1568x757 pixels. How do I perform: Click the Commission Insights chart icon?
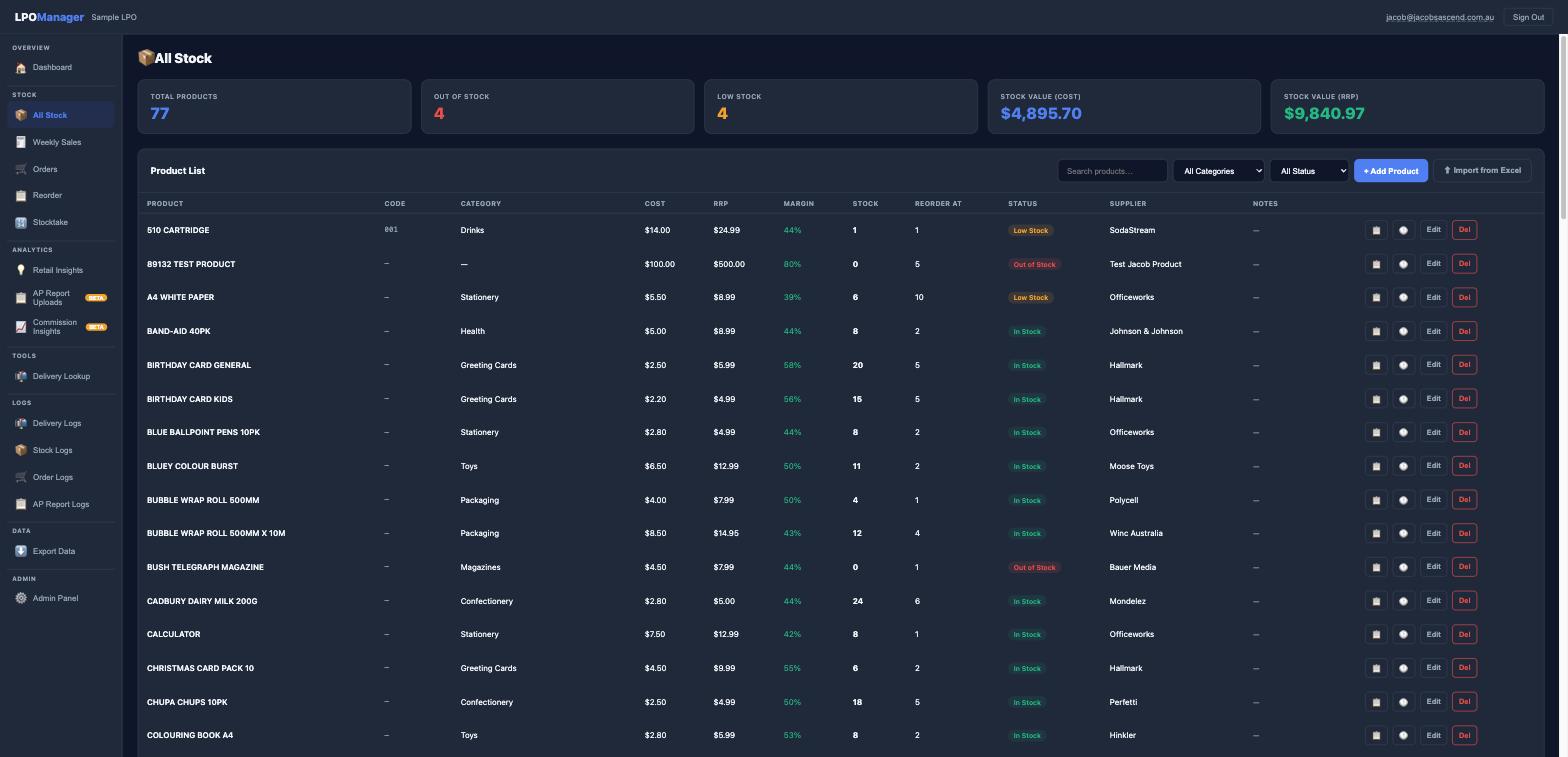21,327
